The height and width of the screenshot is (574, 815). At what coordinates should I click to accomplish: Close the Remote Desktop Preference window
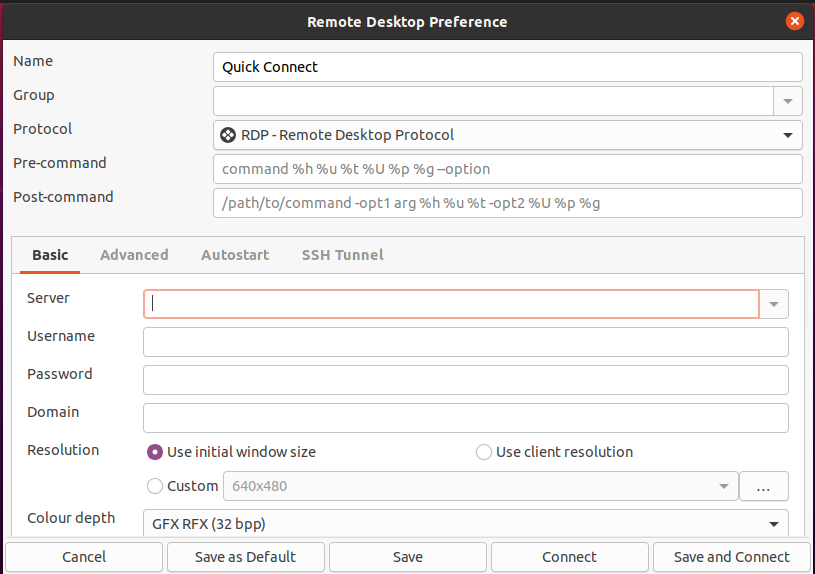794,21
